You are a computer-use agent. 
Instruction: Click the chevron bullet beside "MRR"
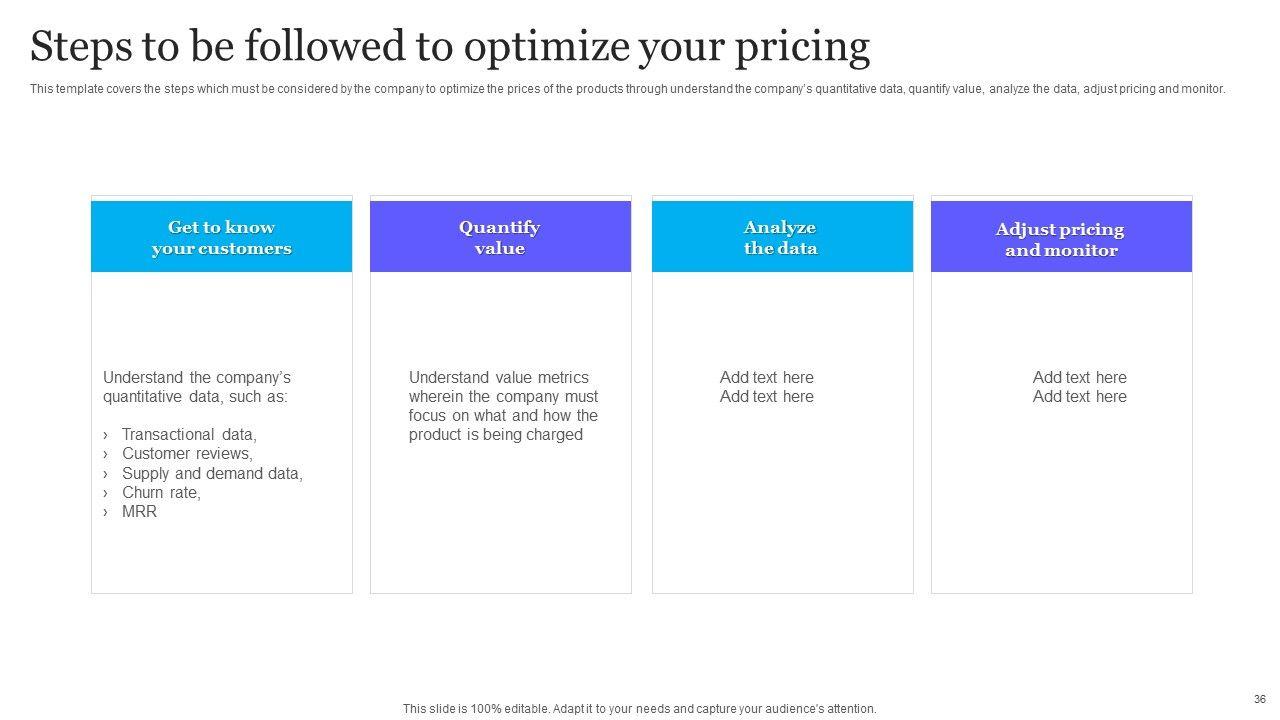pyautogui.click(x=106, y=512)
